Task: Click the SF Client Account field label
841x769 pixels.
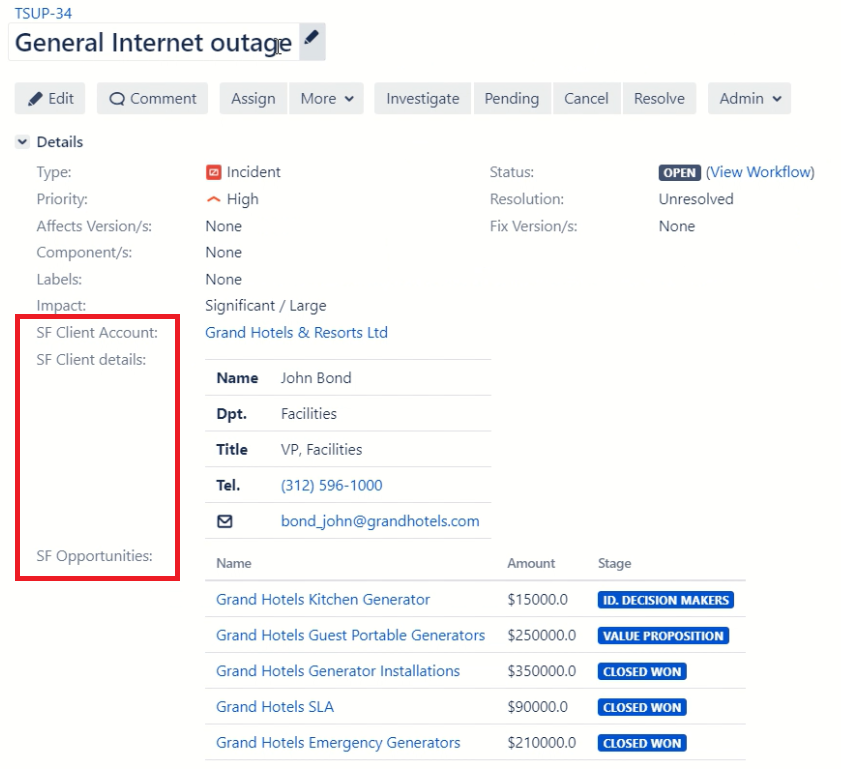Action: [x=97, y=332]
